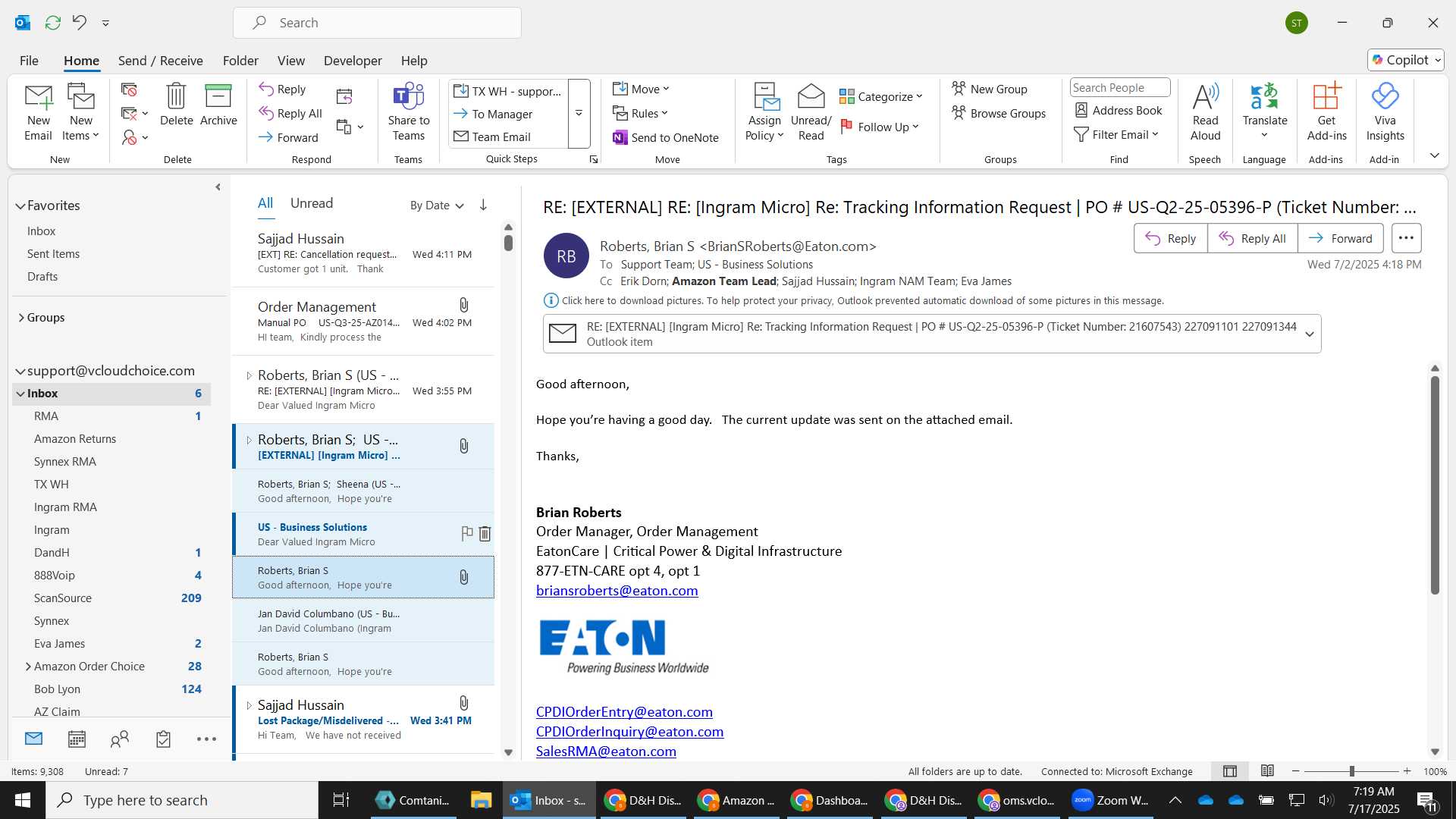The image size is (1456, 819).
Task: Switch to Normal view in status bar
Action: pos(1230,771)
